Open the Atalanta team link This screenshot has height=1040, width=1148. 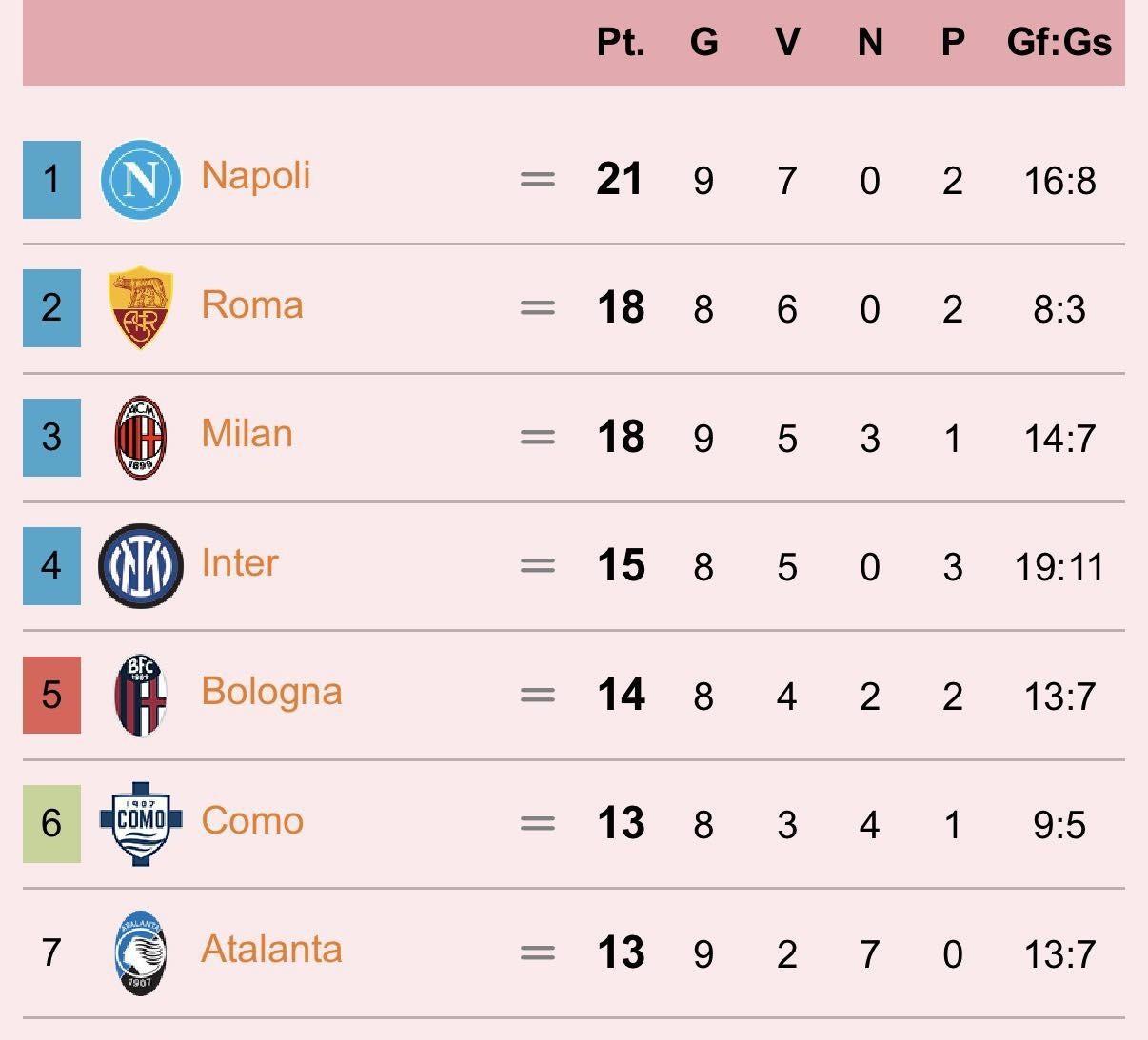271,950
